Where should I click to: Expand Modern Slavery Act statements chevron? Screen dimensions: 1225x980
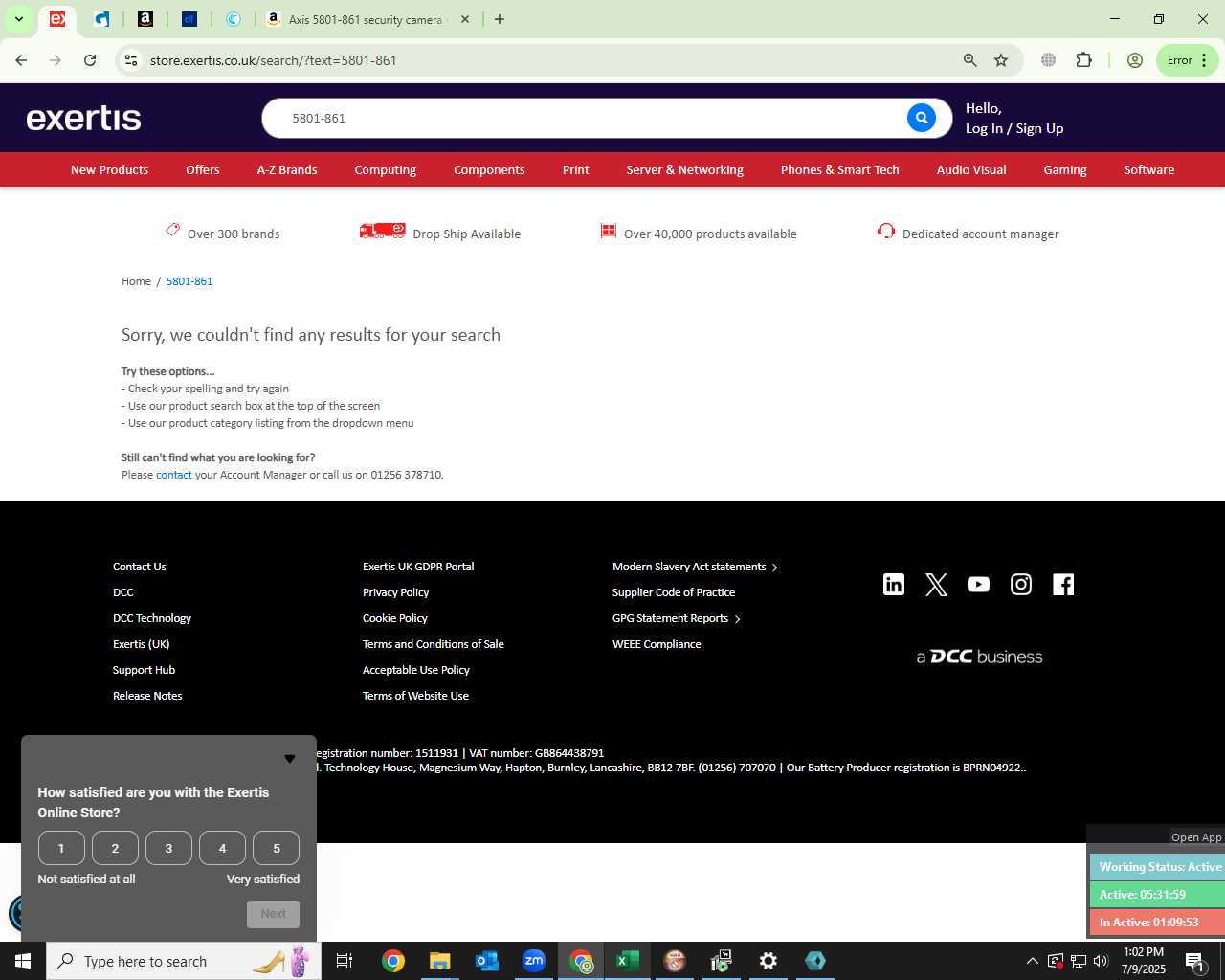tap(774, 568)
